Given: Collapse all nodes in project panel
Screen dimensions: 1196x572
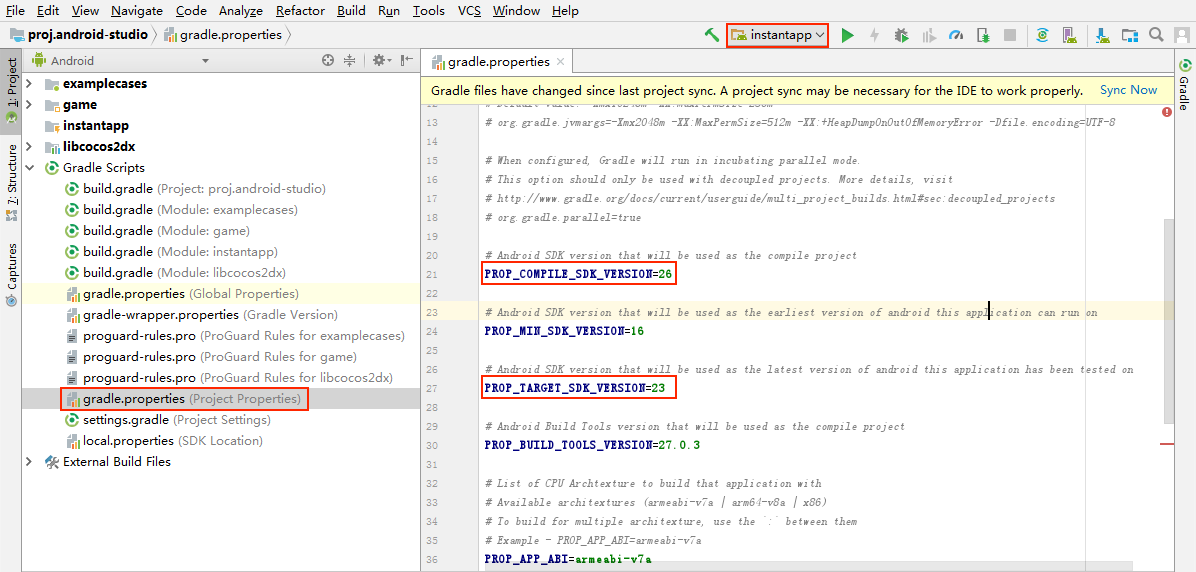Looking at the screenshot, I should tap(350, 60).
